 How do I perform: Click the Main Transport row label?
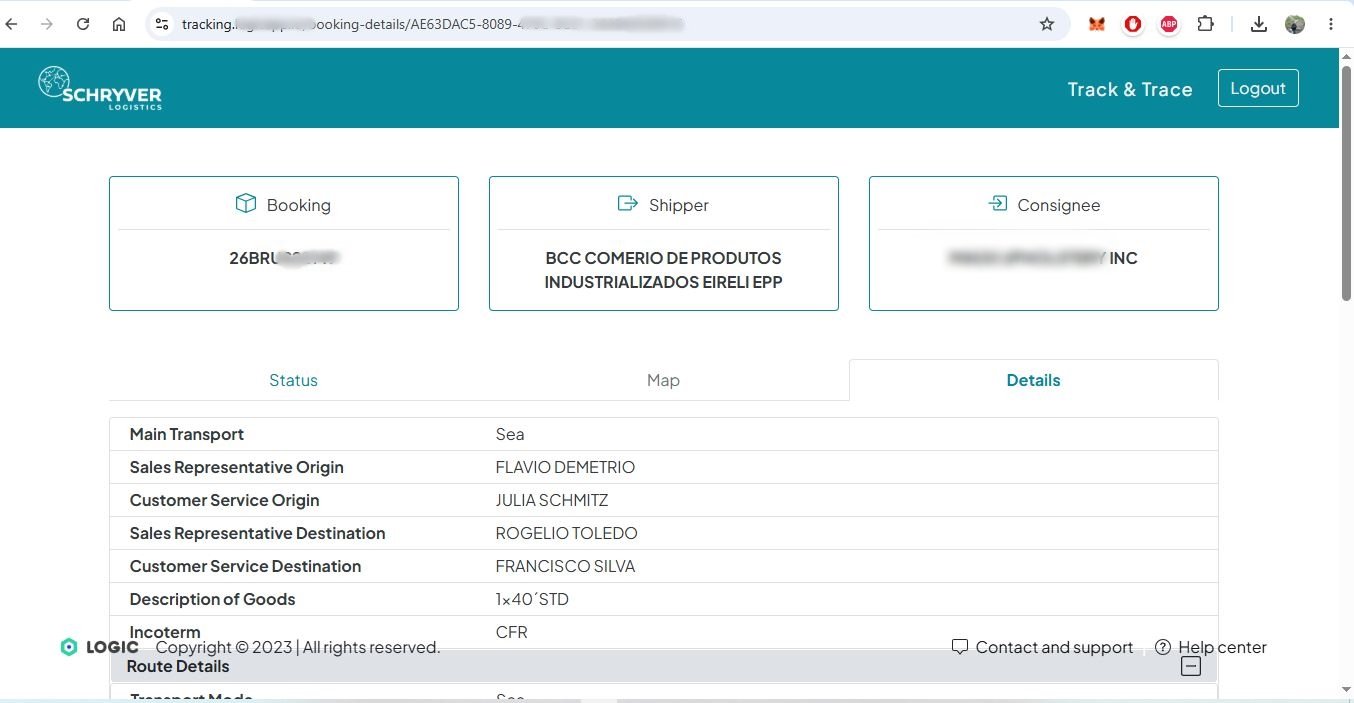[187, 434]
